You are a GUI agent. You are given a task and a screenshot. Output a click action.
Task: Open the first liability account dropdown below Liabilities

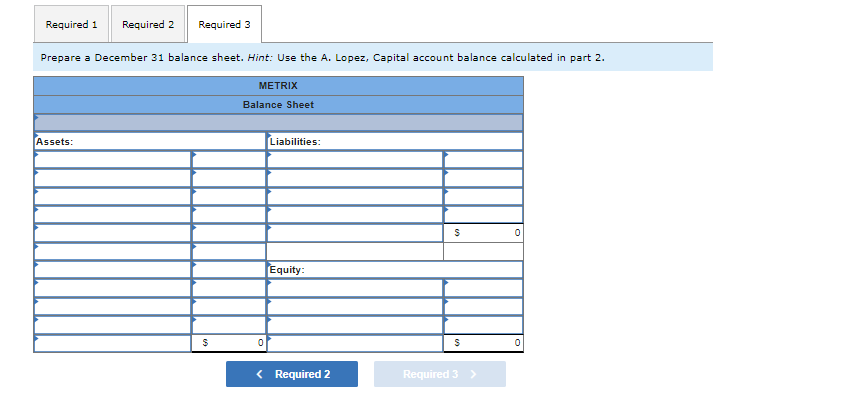355,159
